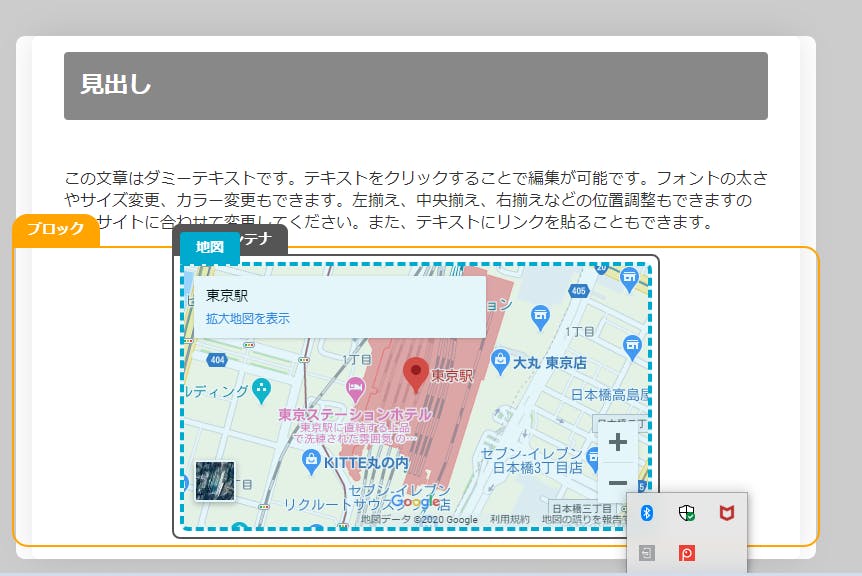Click the KITTE丸の内 shopping bag marker
The width and height of the screenshot is (862, 576).
(x=311, y=459)
